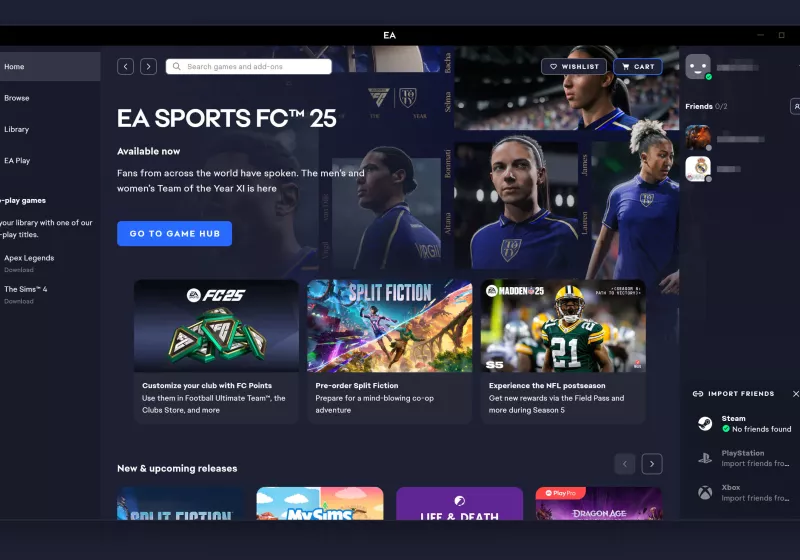Image resolution: width=800 pixels, height=560 pixels.
Task: Select the Steam icon under Import Friends
Action: point(705,423)
